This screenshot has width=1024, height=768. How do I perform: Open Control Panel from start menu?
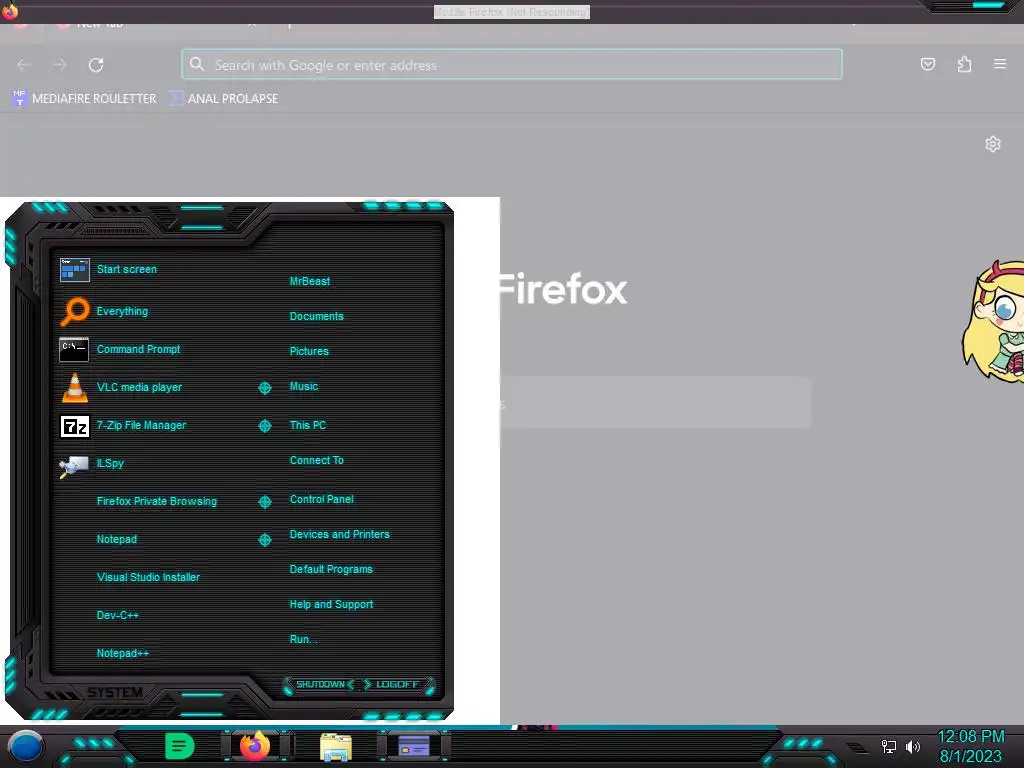coord(321,499)
